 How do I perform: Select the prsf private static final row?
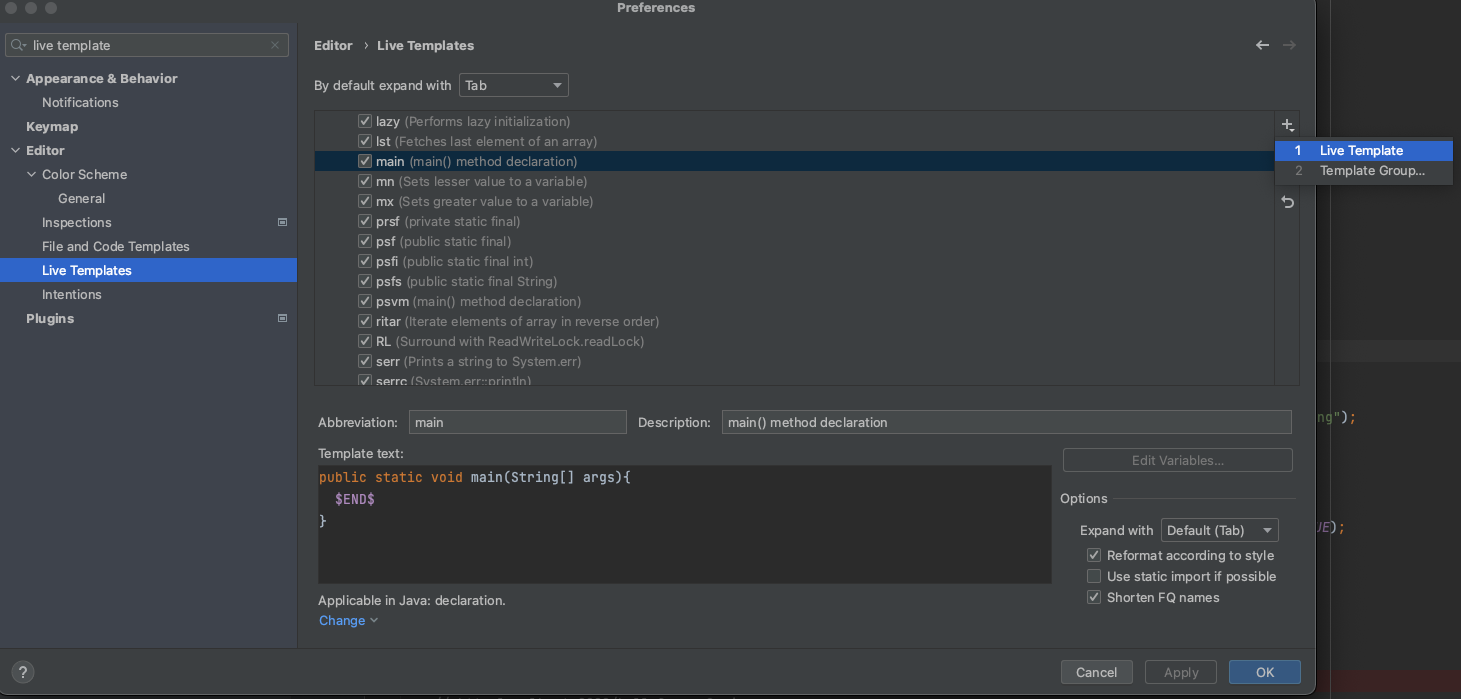pyautogui.click(x=794, y=221)
